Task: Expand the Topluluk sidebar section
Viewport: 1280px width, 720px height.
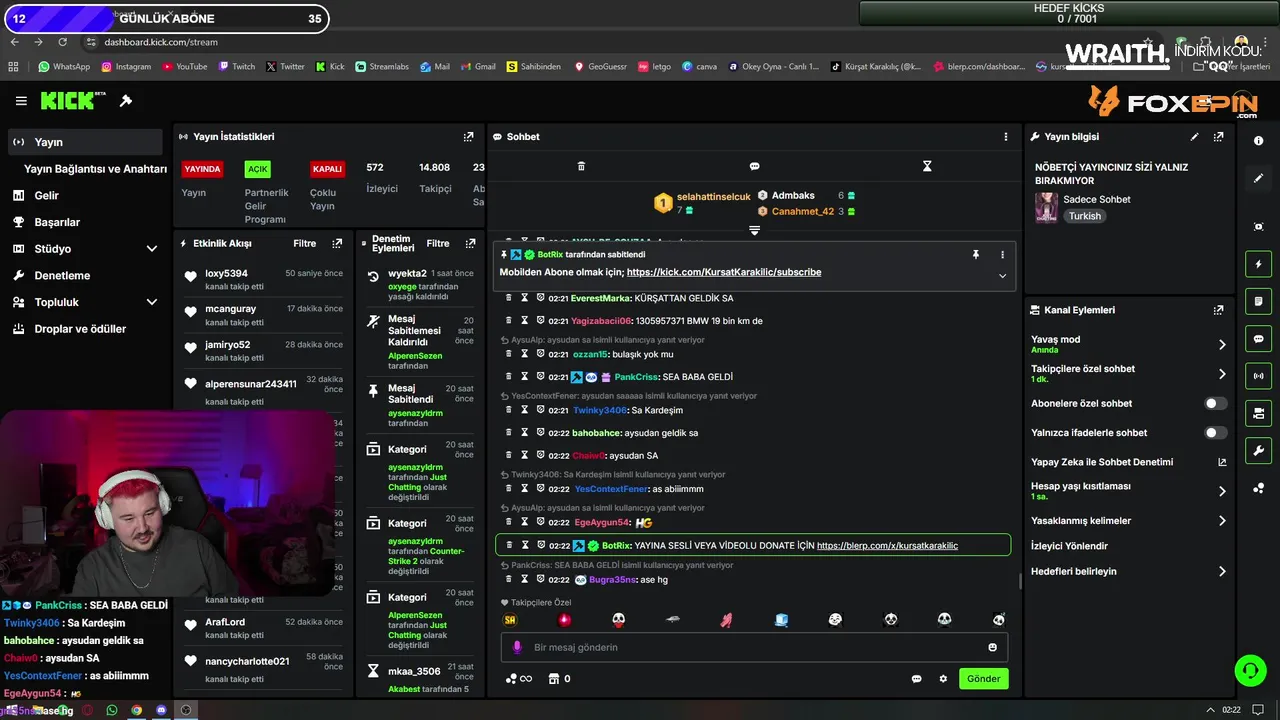Action: click(x=152, y=302)
